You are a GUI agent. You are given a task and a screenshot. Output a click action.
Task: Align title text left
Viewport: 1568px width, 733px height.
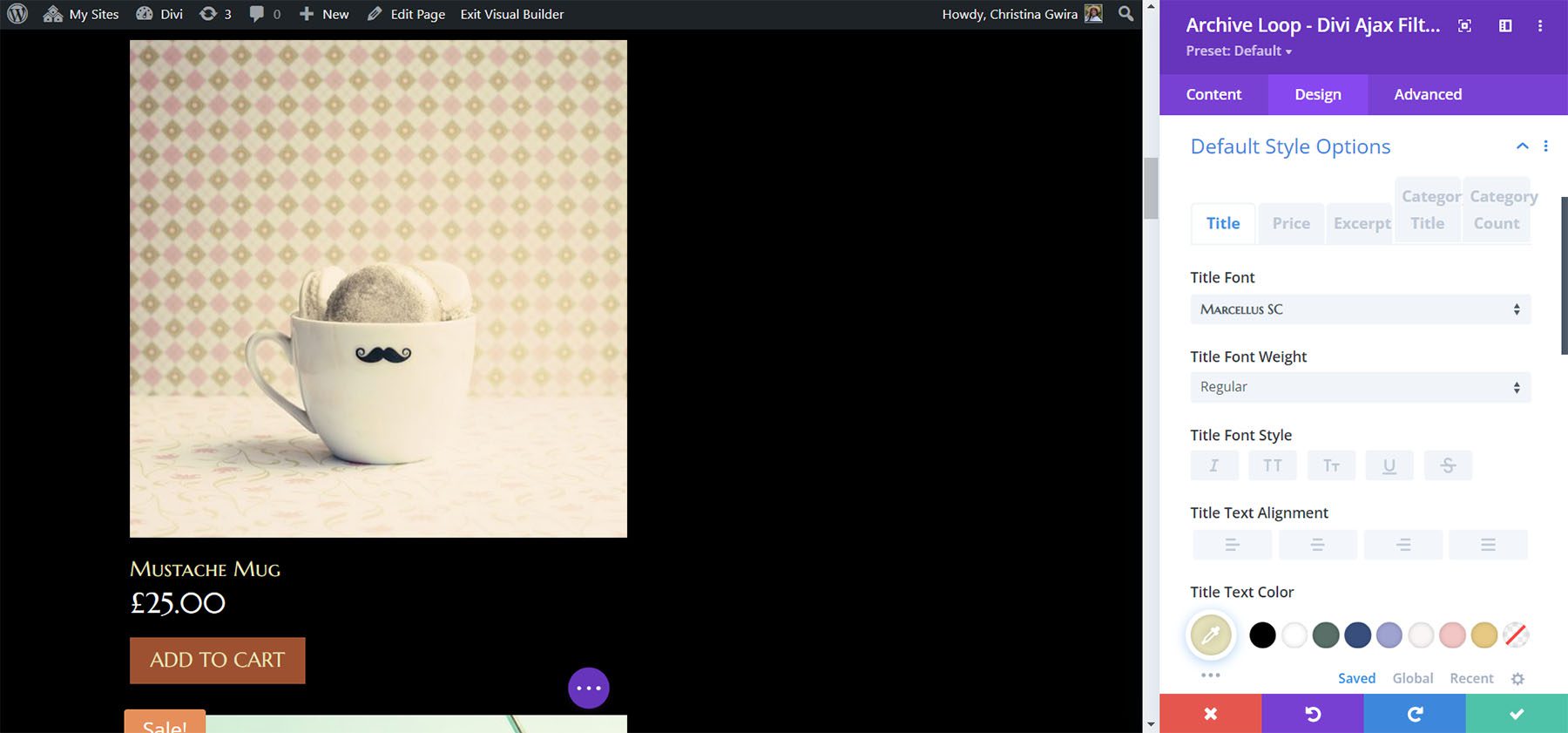(x=1232, y=545)
